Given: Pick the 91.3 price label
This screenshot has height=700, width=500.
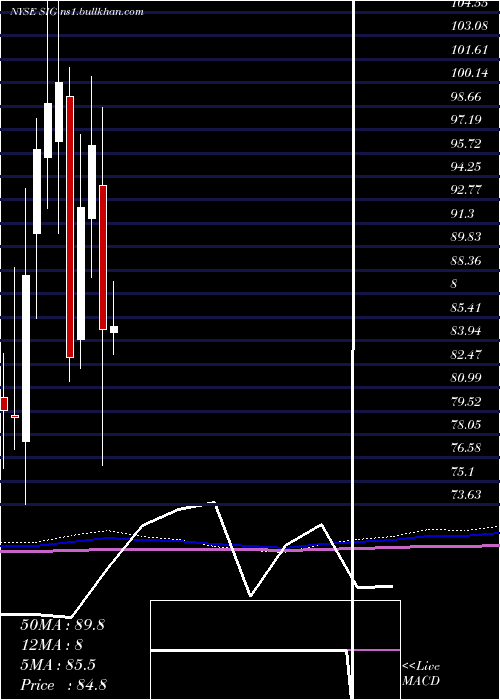Looking at the screenshot, I should (x=462, y=213).
